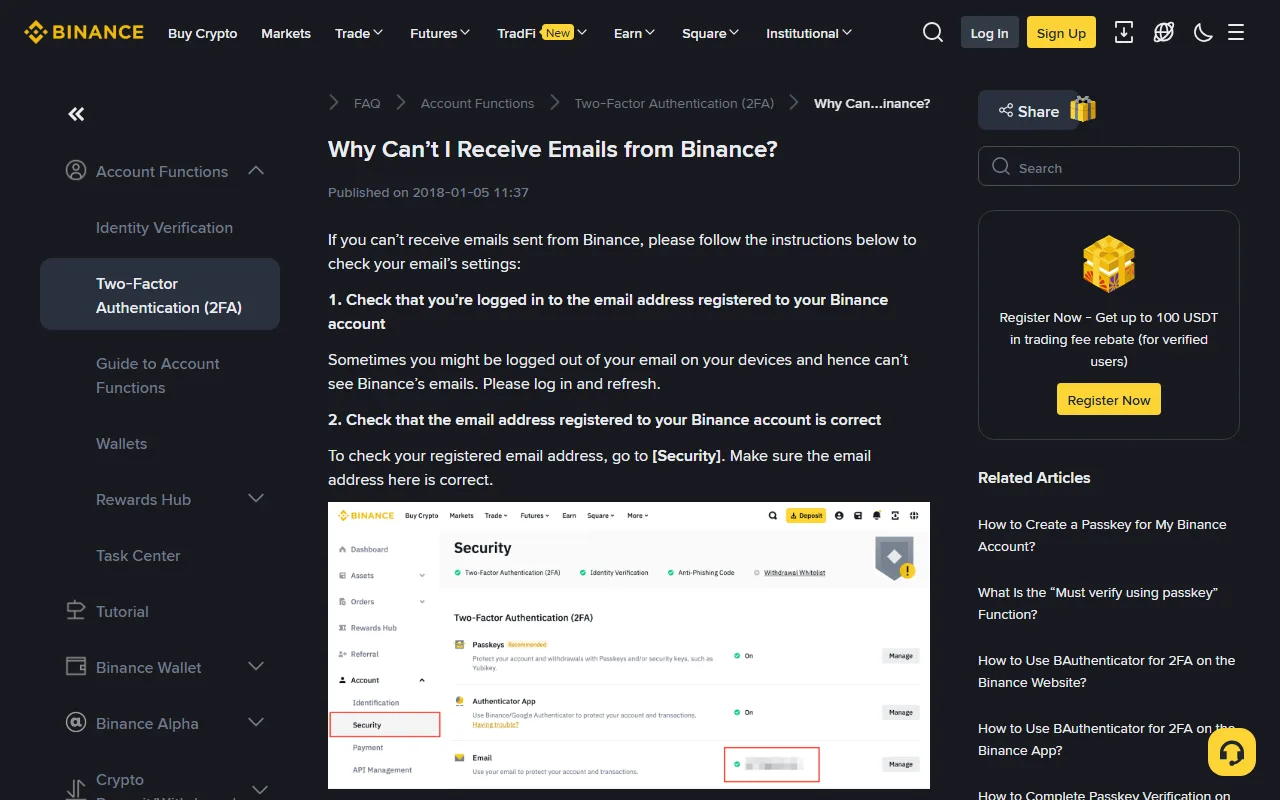Click the Binance logo
Screen dimensions: 1280x800
click(84, 32)
